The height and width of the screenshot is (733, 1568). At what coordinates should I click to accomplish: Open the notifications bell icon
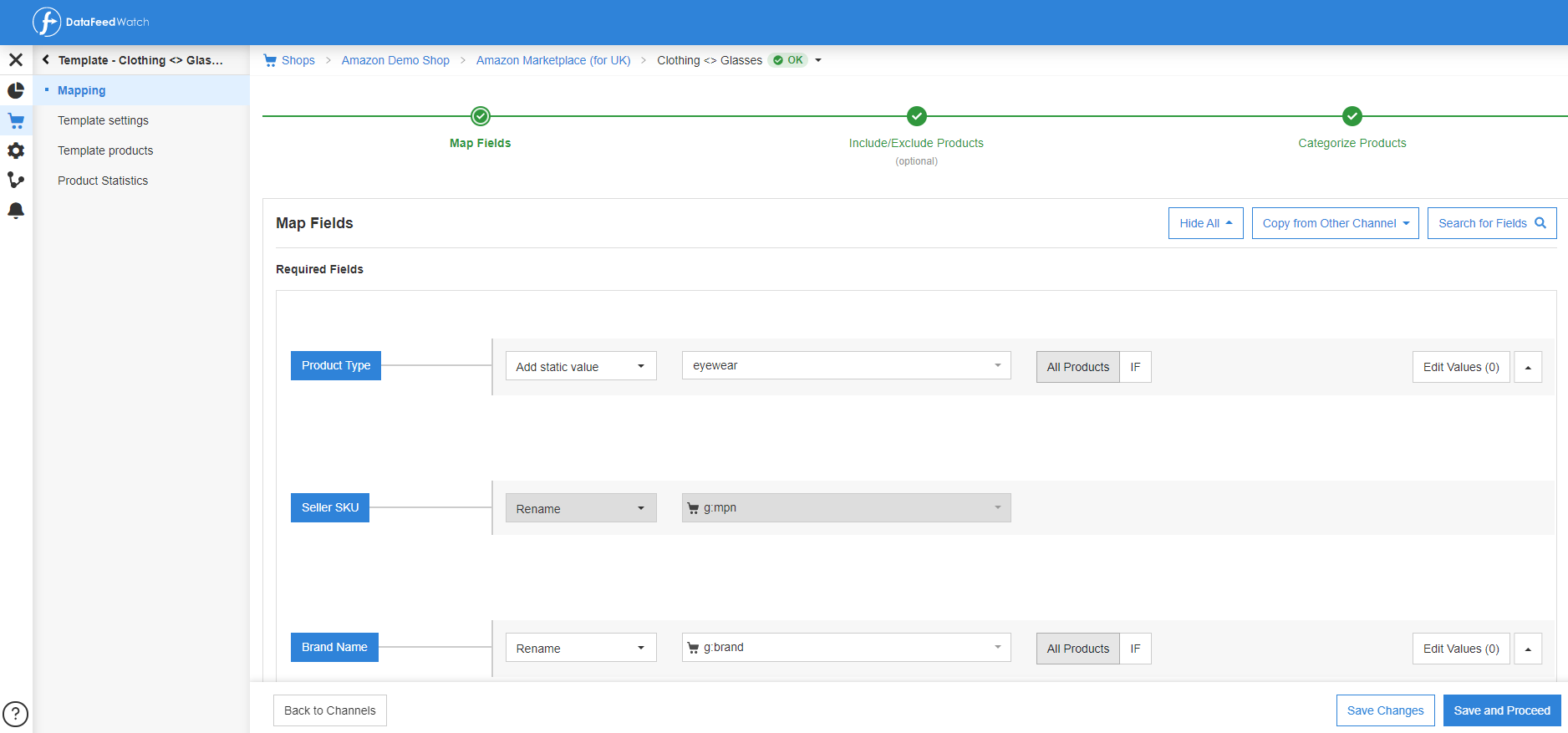[x=16, y=211]
